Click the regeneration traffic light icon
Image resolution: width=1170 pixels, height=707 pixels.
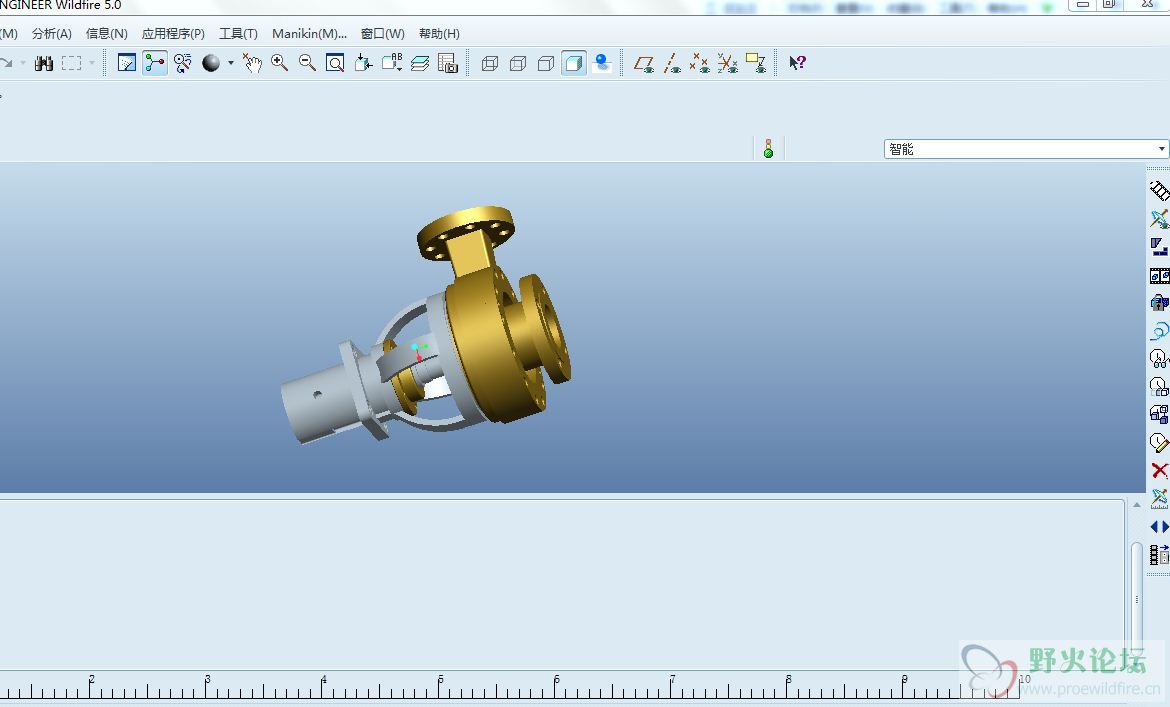[768, 149]
